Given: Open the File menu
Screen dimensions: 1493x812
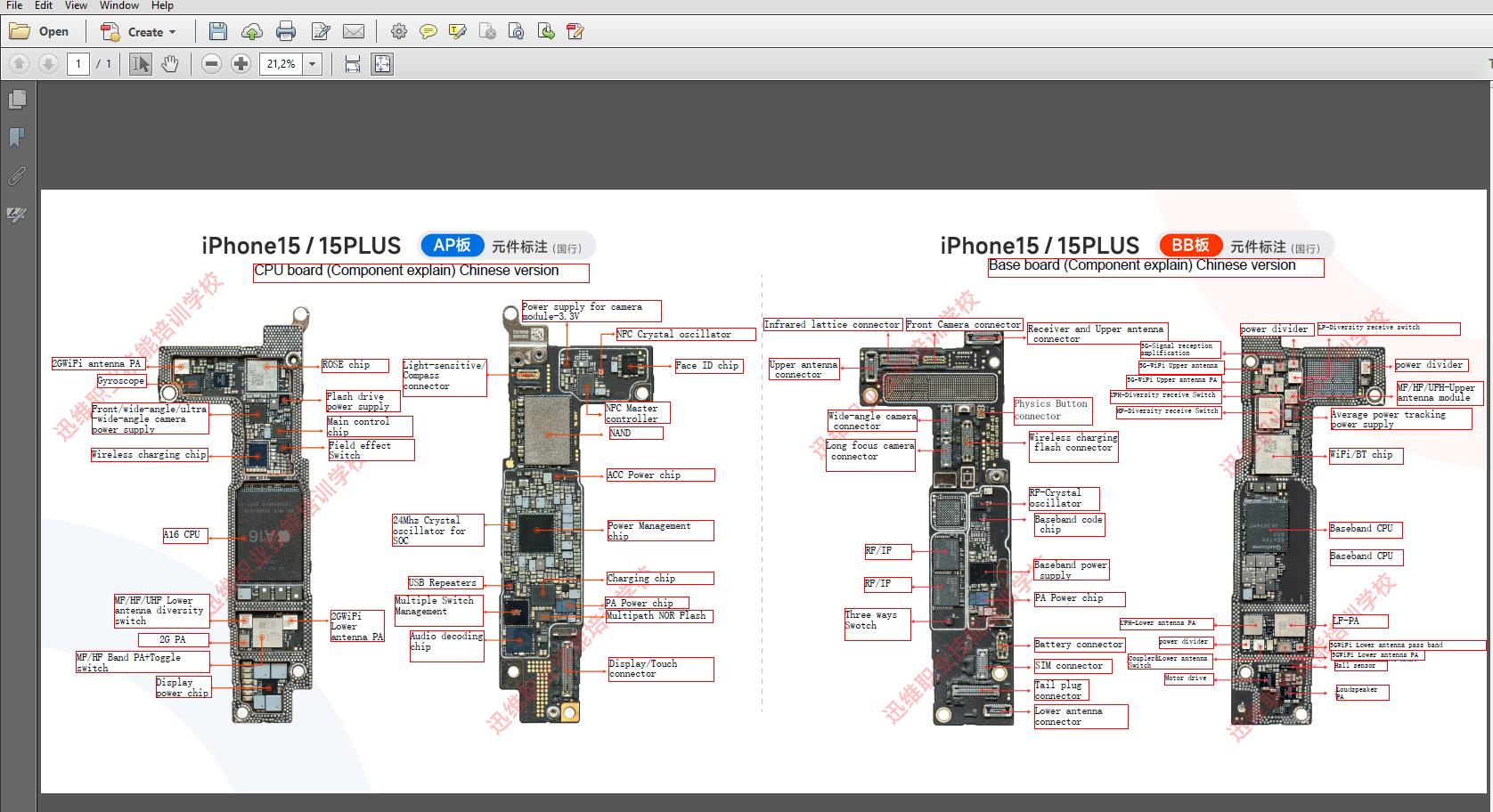Looking at the screenshot, I should tap(14, 5).
